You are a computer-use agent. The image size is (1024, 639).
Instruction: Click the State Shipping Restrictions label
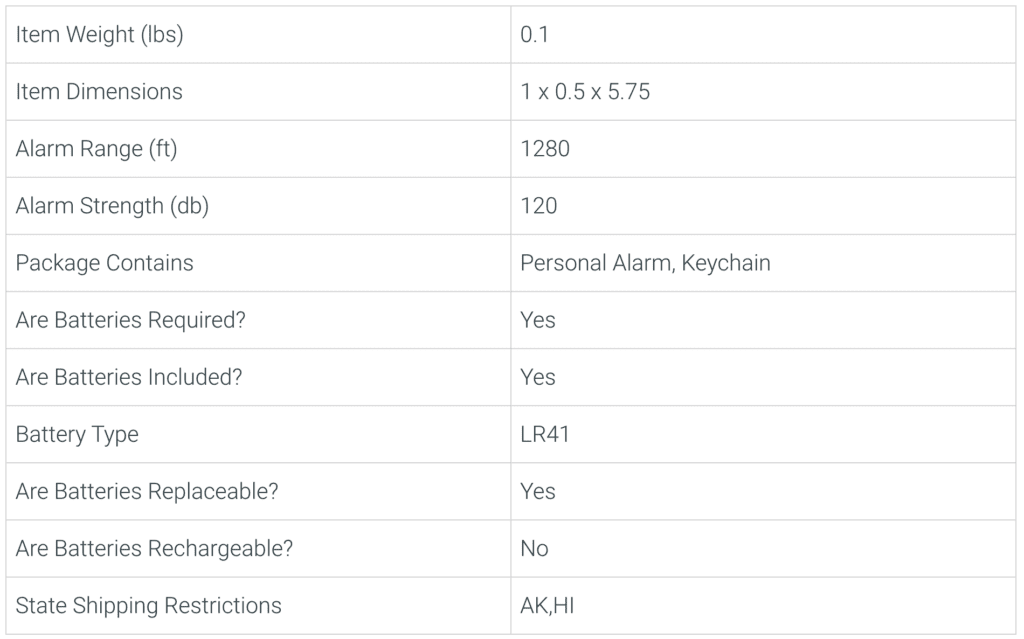point(148,606)
